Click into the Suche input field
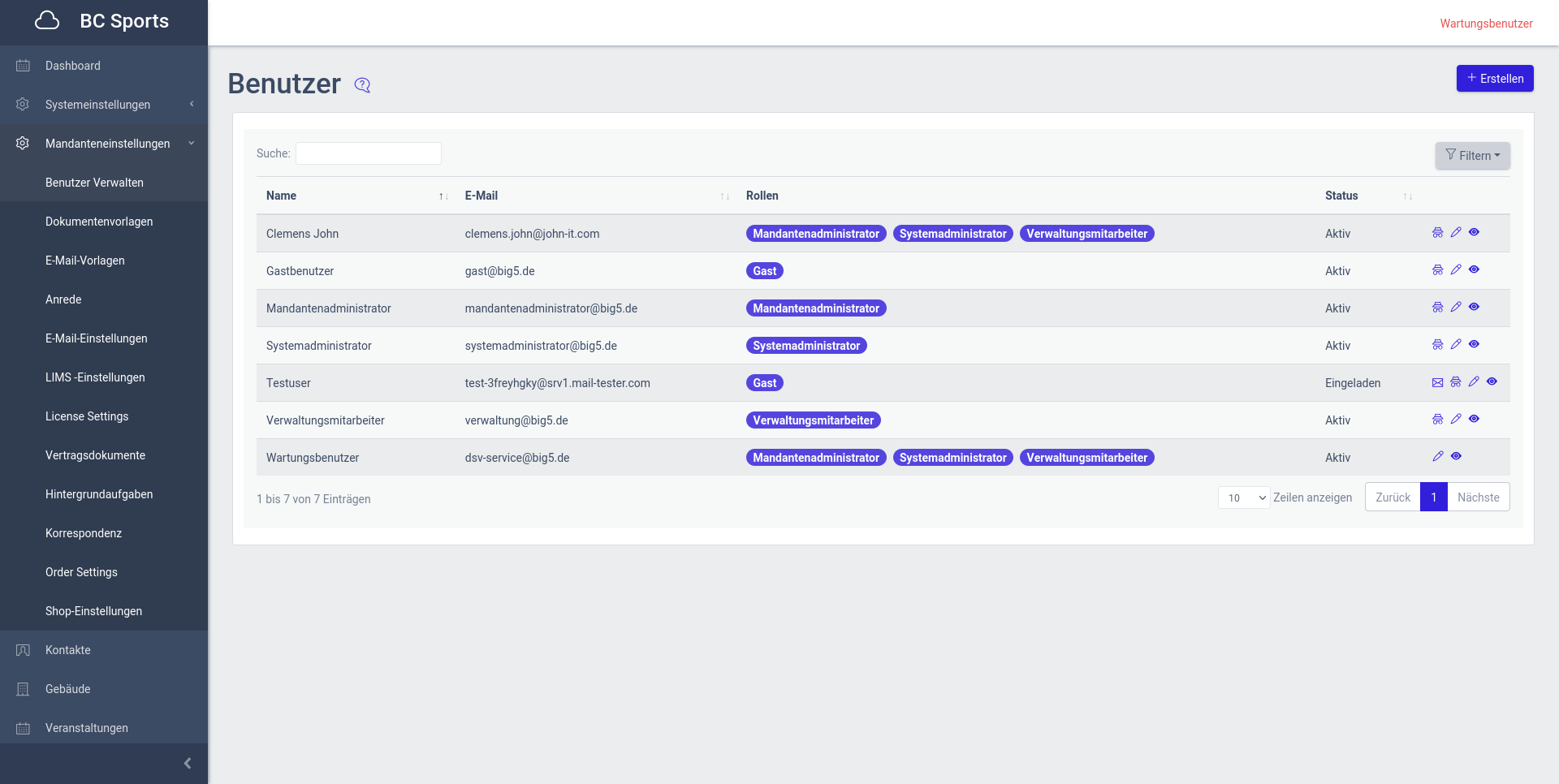 [x=369, y=153]
